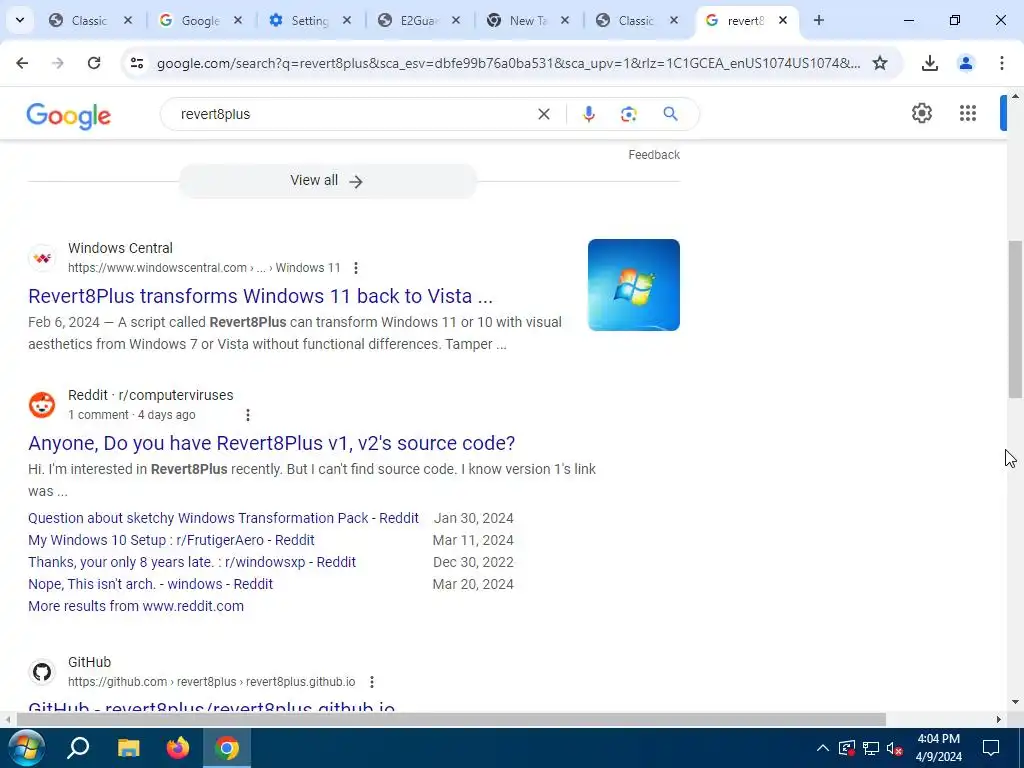Click the scroll down arrow

point(1015,703)
